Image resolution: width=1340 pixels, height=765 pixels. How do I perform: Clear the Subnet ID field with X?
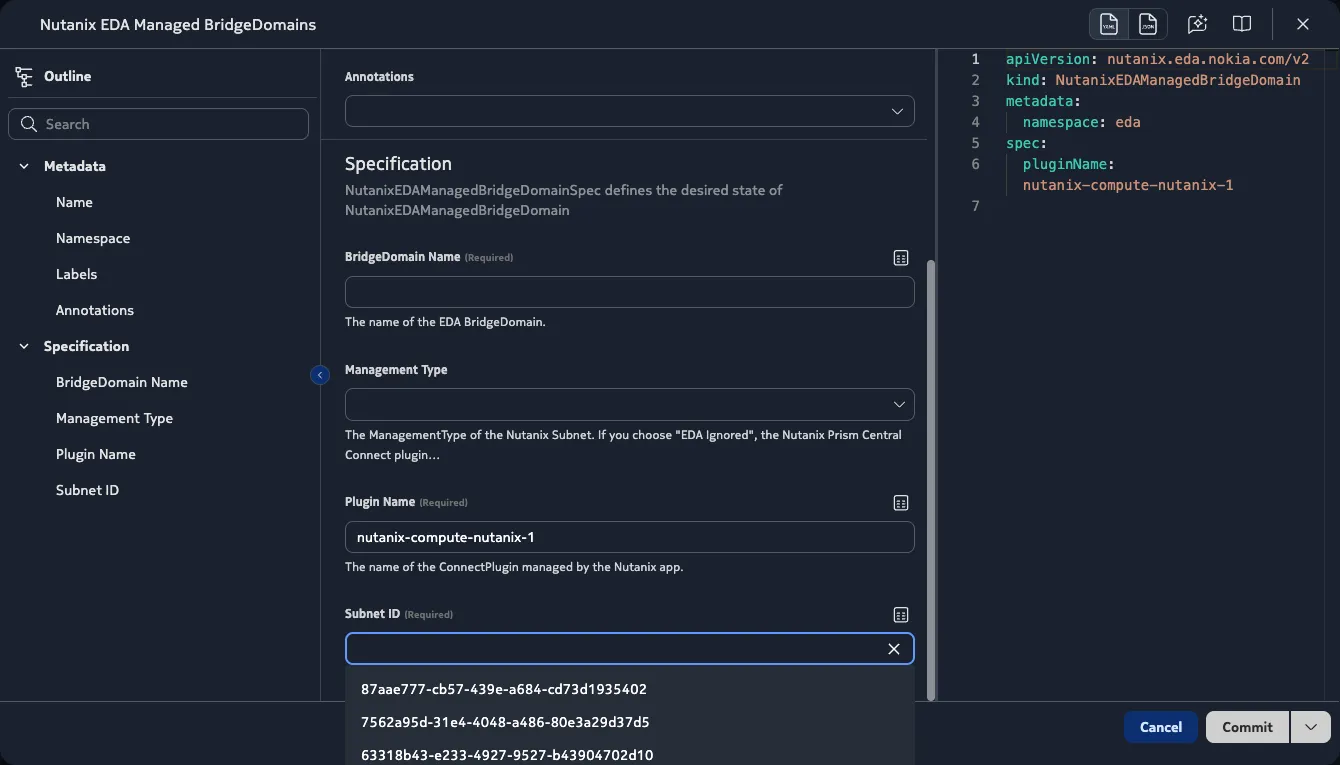click(x=894, y=649)
